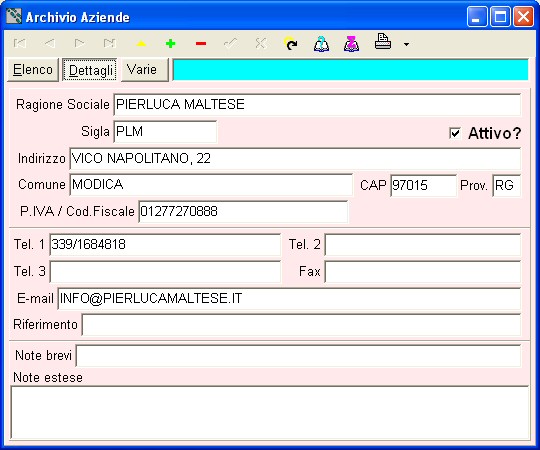The image size is (540, 450).
Task: Delete record with red minus icon
Action: pyautogui.click(x=201, y=44)
